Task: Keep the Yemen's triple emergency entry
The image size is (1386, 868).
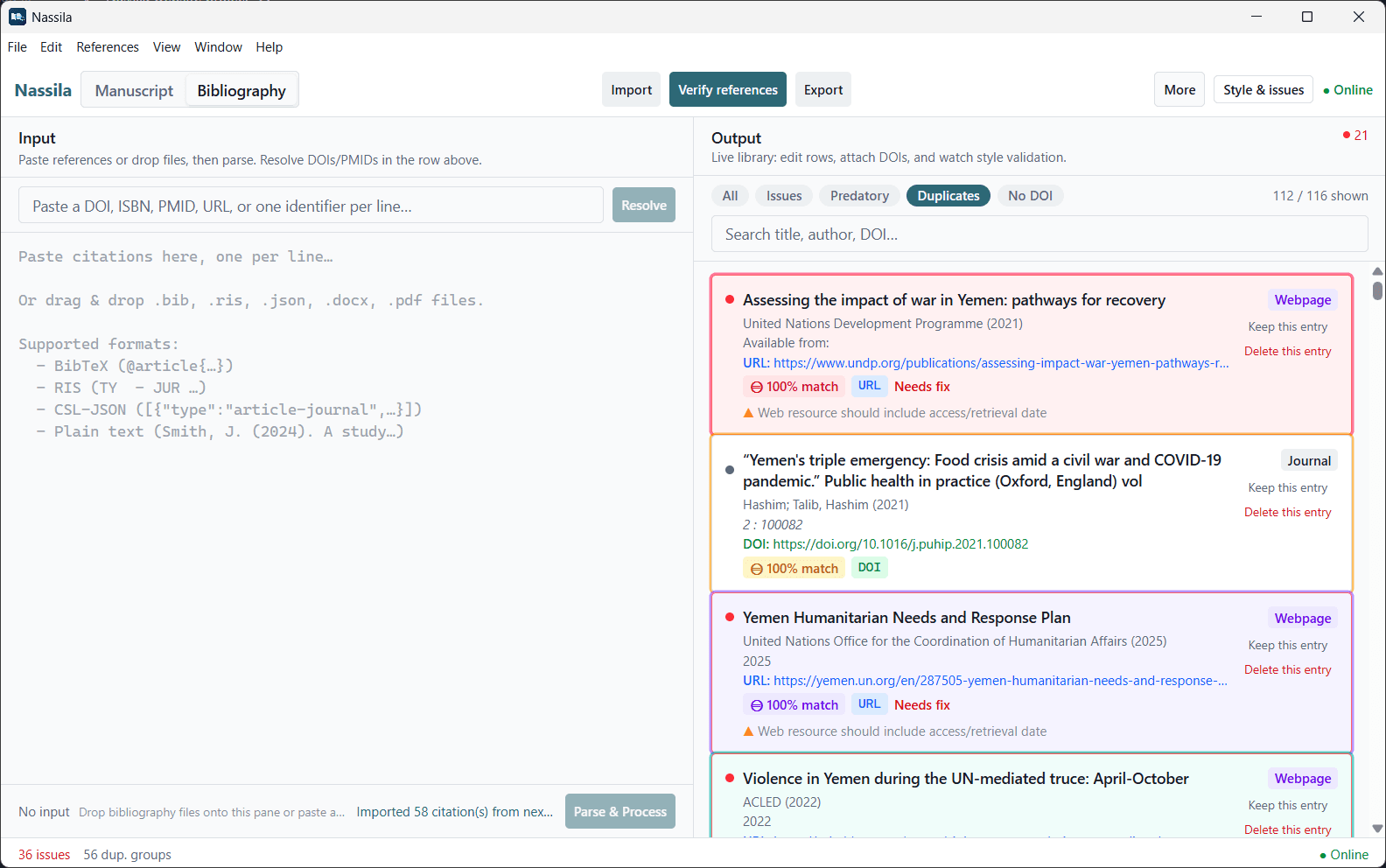Action: click(1288, 487)
